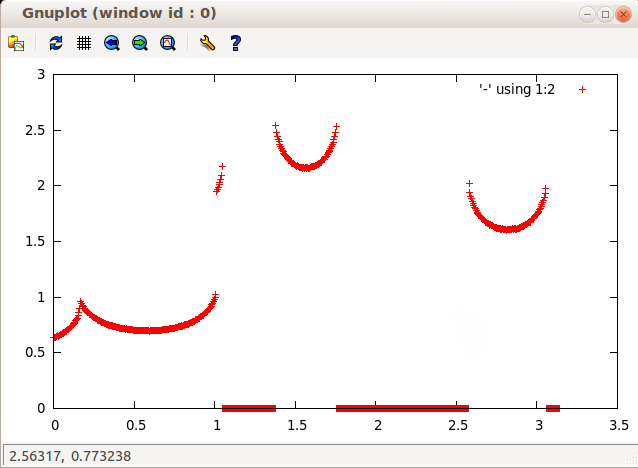Autoscale the plot axes
This screenshot has height=468, width=638.
pos(168,43)
